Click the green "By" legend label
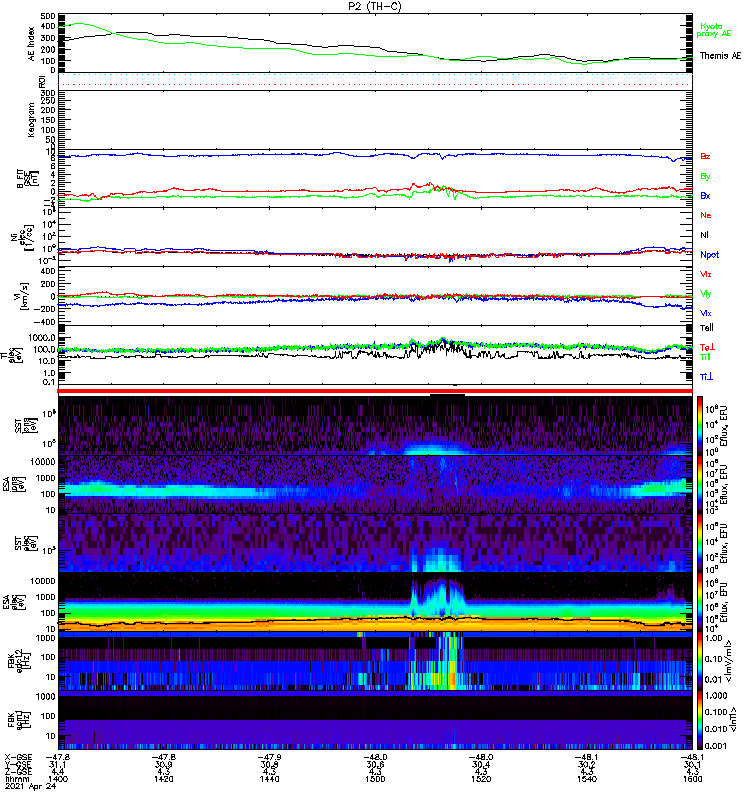The height and width of the screenshot is (800, 750). [x=705, y=176]
